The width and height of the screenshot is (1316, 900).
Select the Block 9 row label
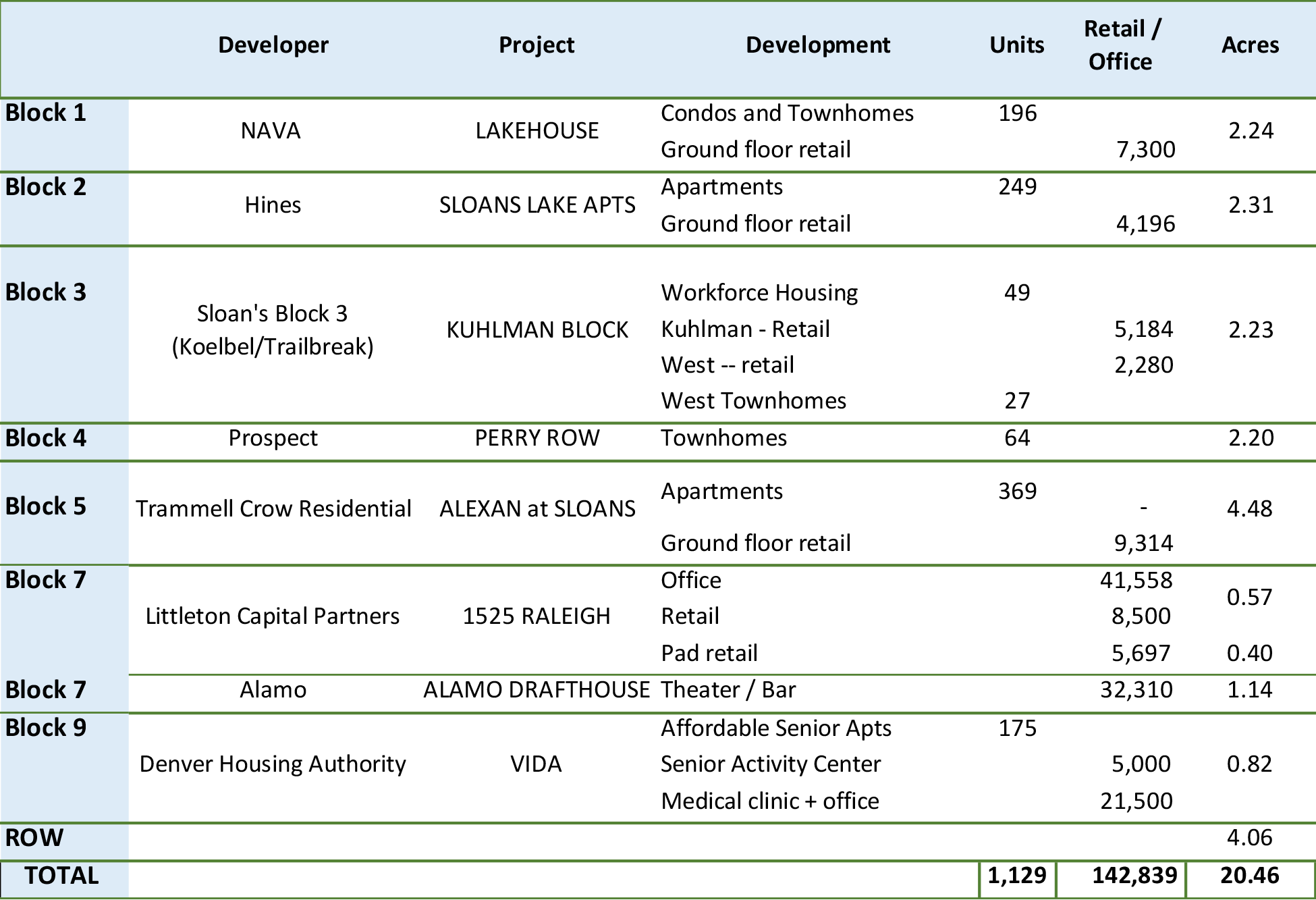(46, 728)
